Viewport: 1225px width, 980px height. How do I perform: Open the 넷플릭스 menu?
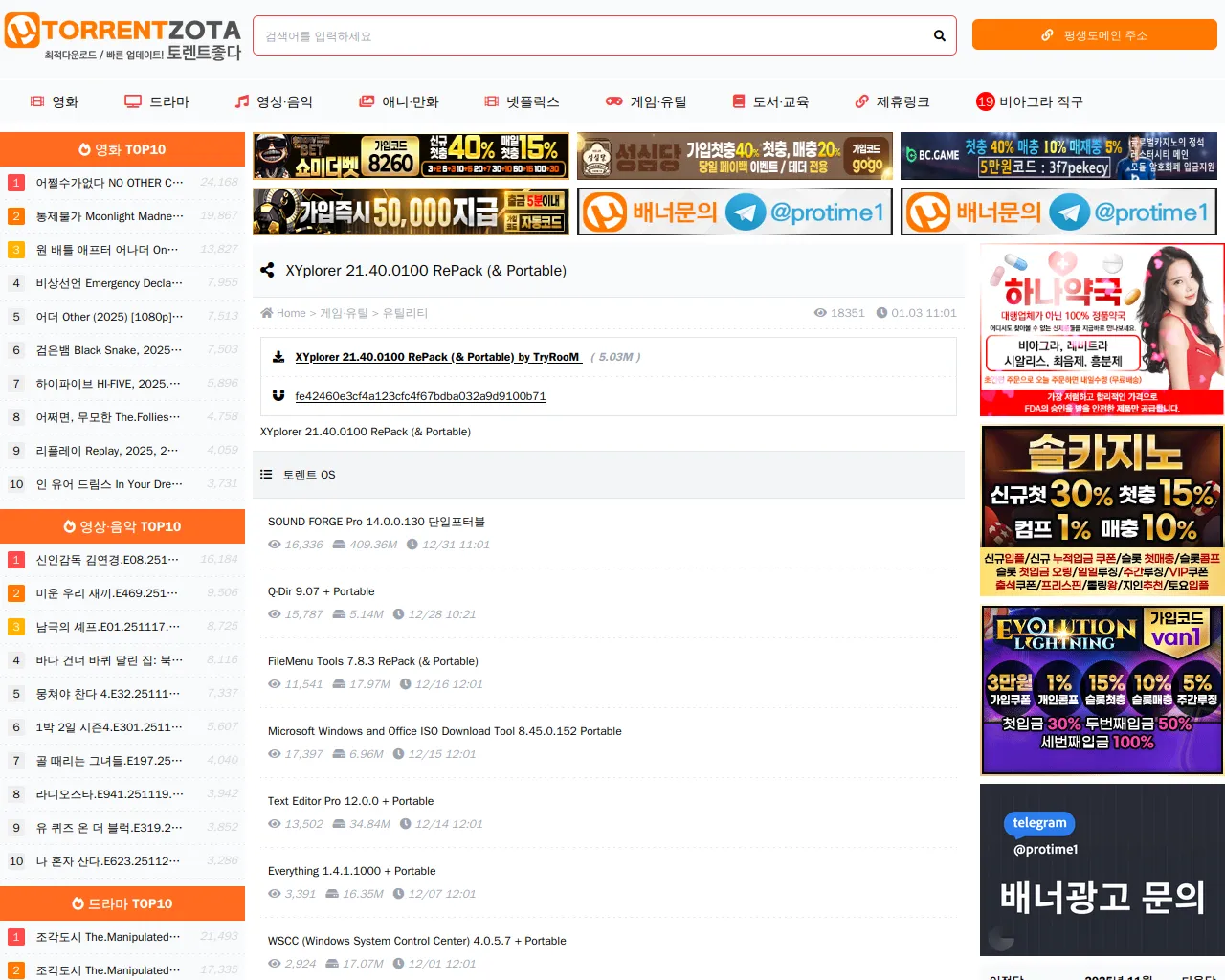522,101
